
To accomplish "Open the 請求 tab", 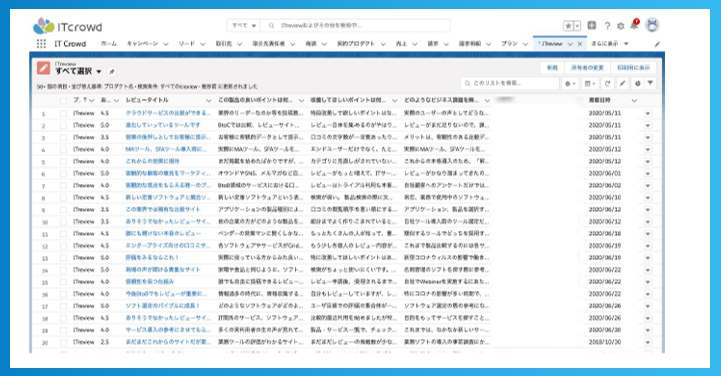I will pyautogui.click(x=433, y=44).
